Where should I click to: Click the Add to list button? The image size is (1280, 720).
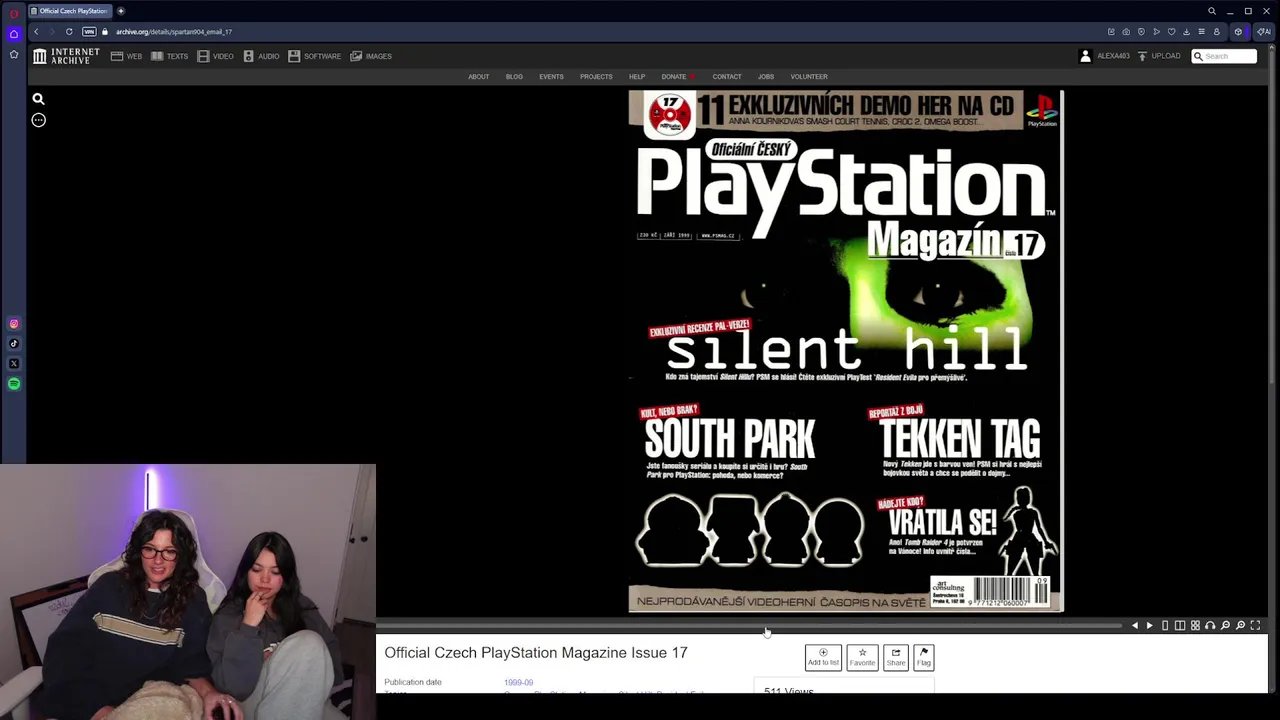tap(823, 657)
